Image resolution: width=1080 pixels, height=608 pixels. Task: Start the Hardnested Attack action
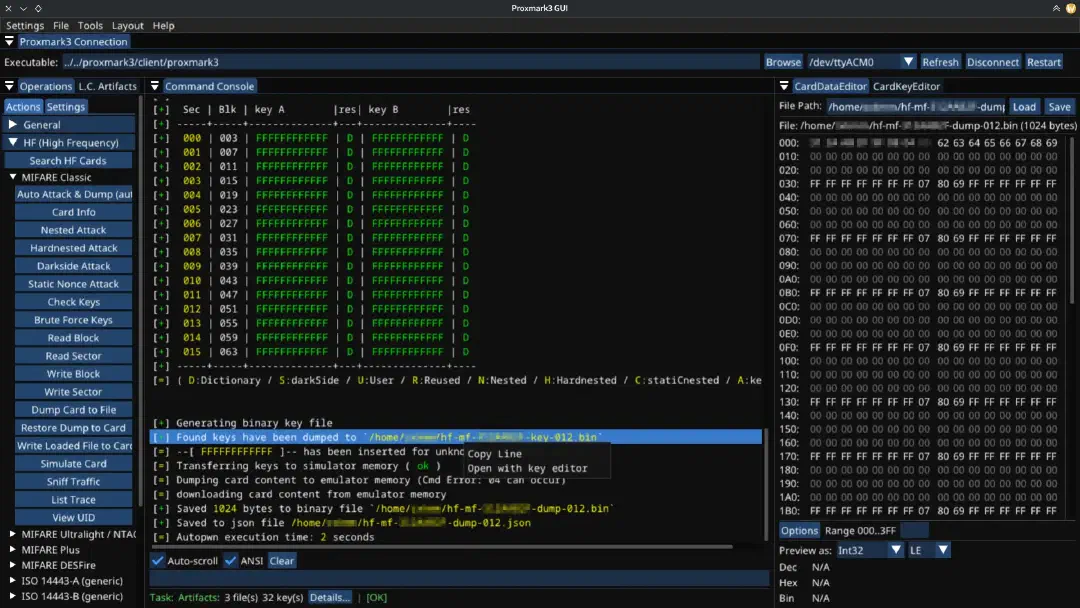[74, 248]
